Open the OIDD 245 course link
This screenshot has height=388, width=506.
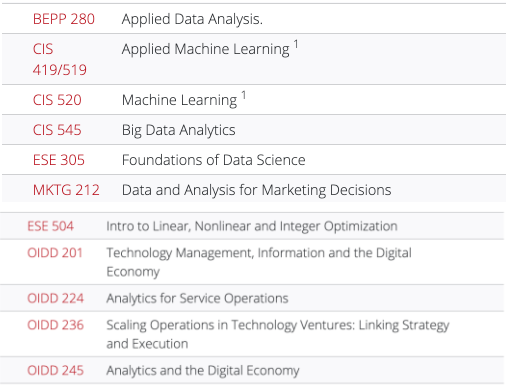[55, 370]
